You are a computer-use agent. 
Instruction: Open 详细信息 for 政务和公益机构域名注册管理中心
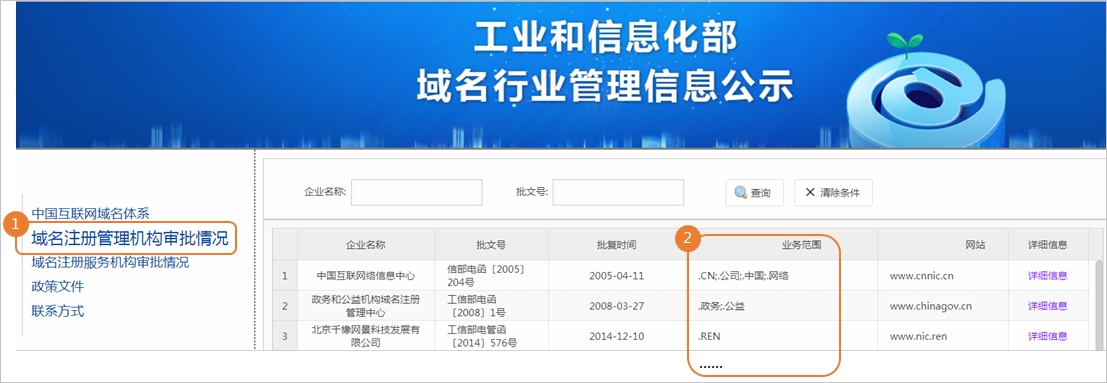pyautogui.click(x=1048, y=306)
